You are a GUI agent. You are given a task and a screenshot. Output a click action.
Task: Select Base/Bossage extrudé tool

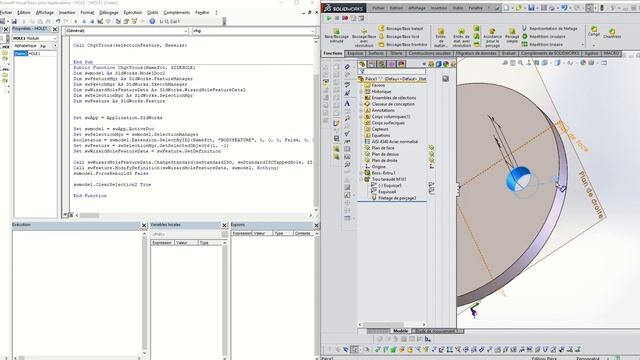point(336,36)
